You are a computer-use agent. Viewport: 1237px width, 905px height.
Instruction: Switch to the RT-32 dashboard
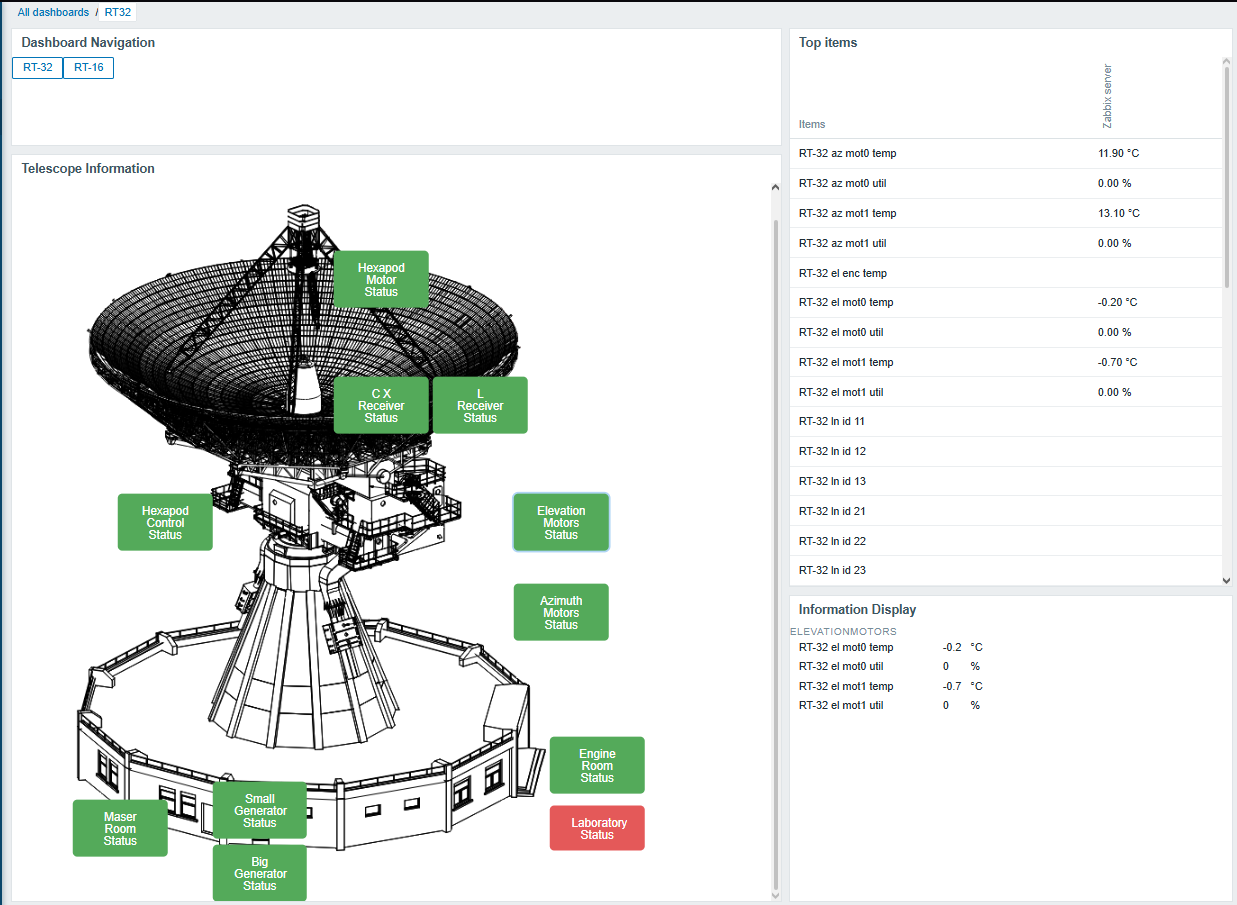click(x=38, y=68)
